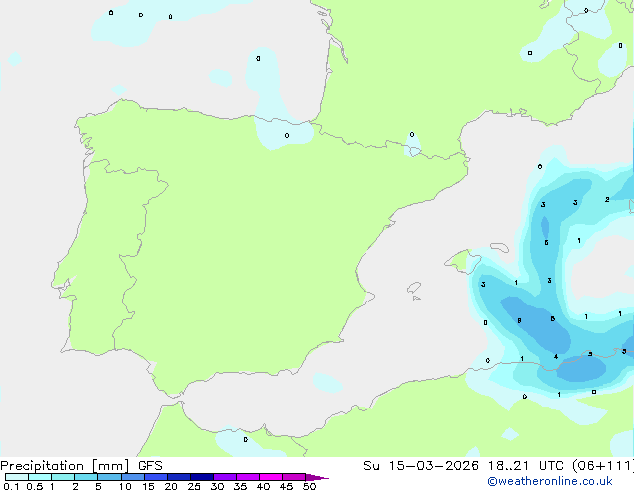
Task: Open the weatheronline.co.uk copyright link
Action: [x=550, y=481]
